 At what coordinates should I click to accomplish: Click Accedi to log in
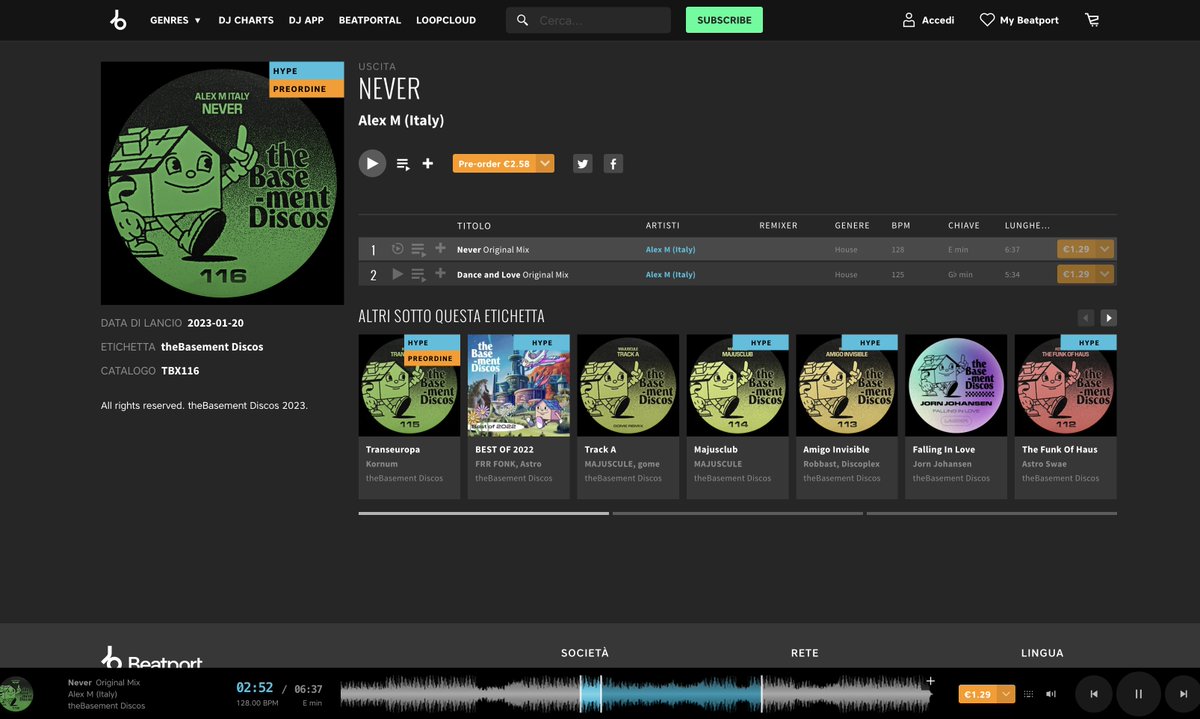(928, 20)
